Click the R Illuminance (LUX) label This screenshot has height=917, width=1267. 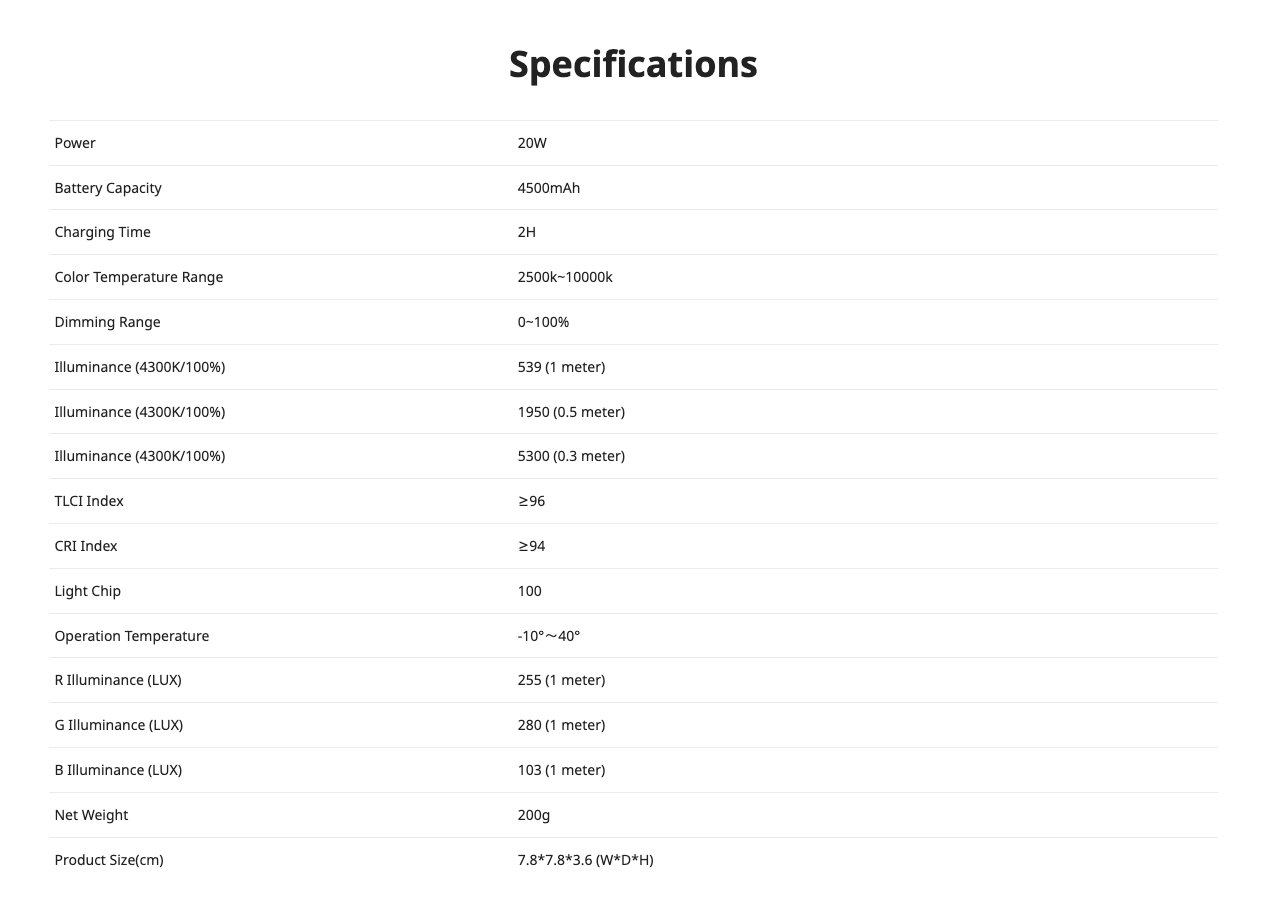pyautogui.click(x=118, y=680)
